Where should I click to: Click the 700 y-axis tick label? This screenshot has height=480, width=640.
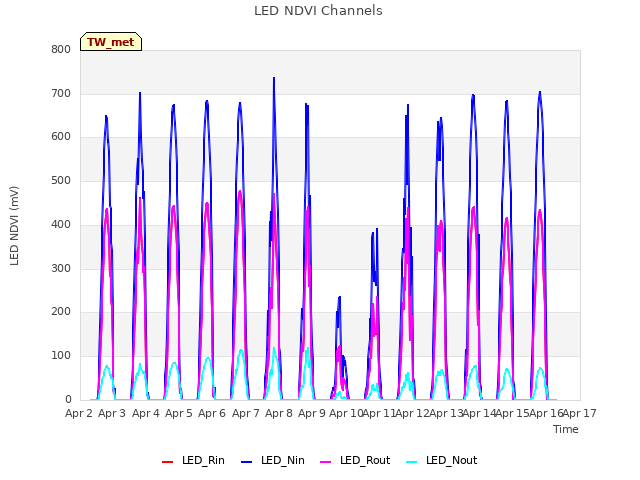[61, 93]
